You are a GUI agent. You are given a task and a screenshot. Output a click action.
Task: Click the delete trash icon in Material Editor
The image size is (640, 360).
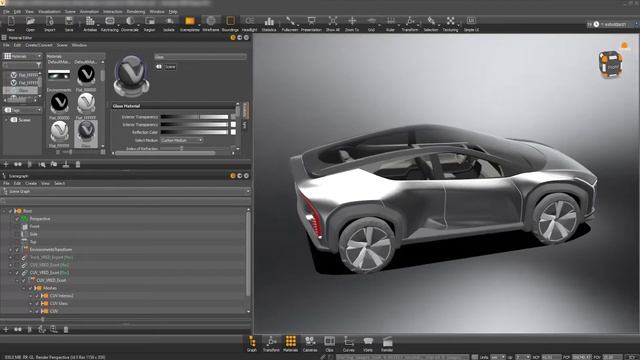78,164
